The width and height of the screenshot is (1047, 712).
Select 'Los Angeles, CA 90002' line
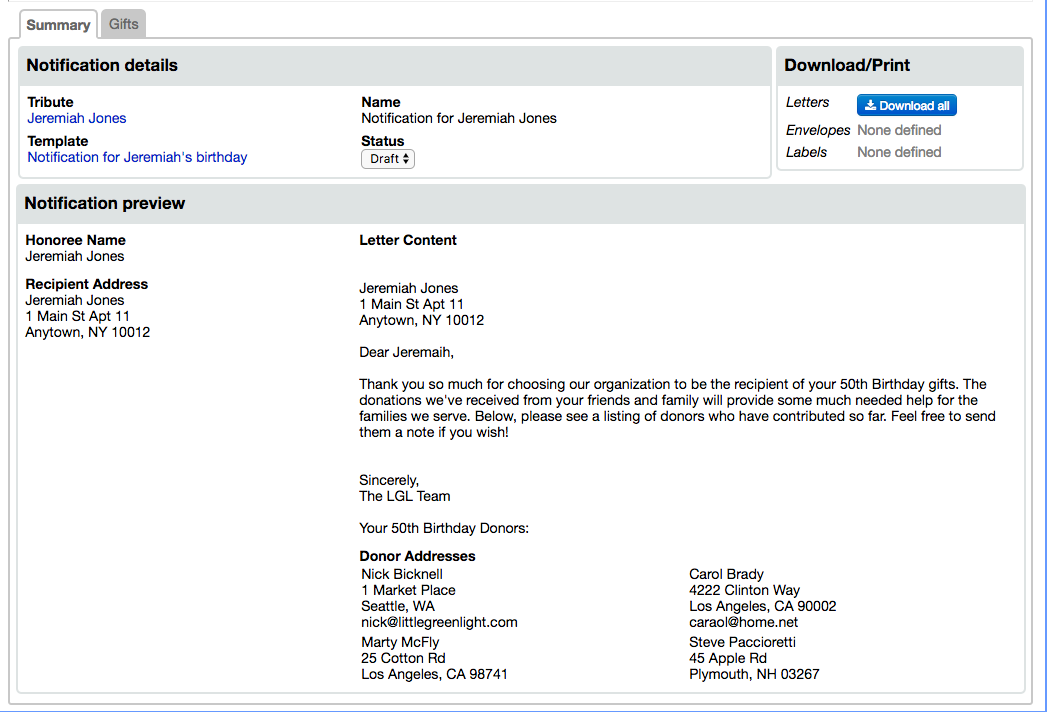(763, 606)
